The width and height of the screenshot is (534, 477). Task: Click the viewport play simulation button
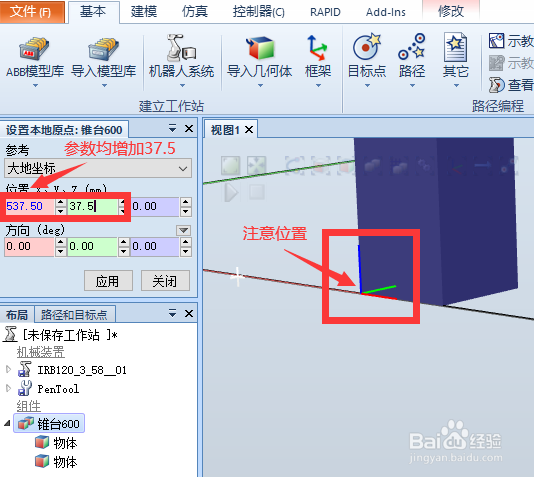pos(231,193)
